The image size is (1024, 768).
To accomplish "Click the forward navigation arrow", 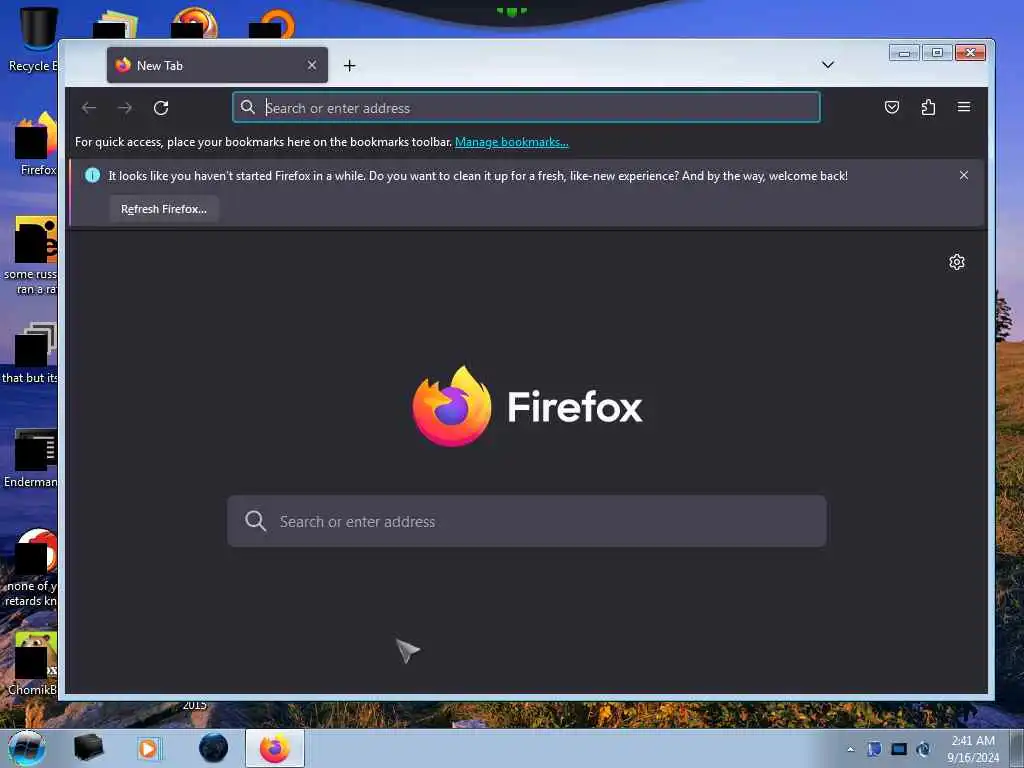I will point(125,108).
